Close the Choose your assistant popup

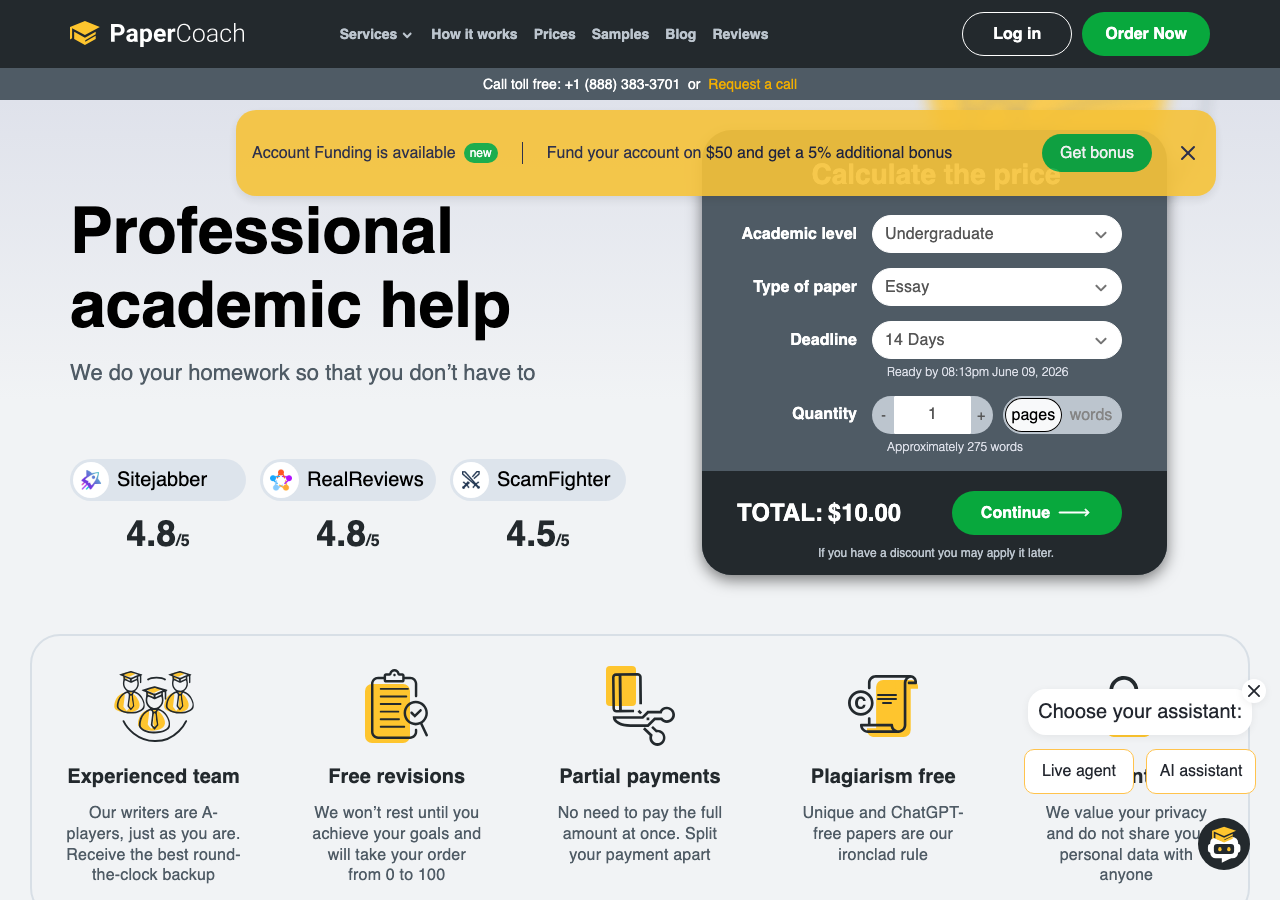click(x=1254, y=691)
